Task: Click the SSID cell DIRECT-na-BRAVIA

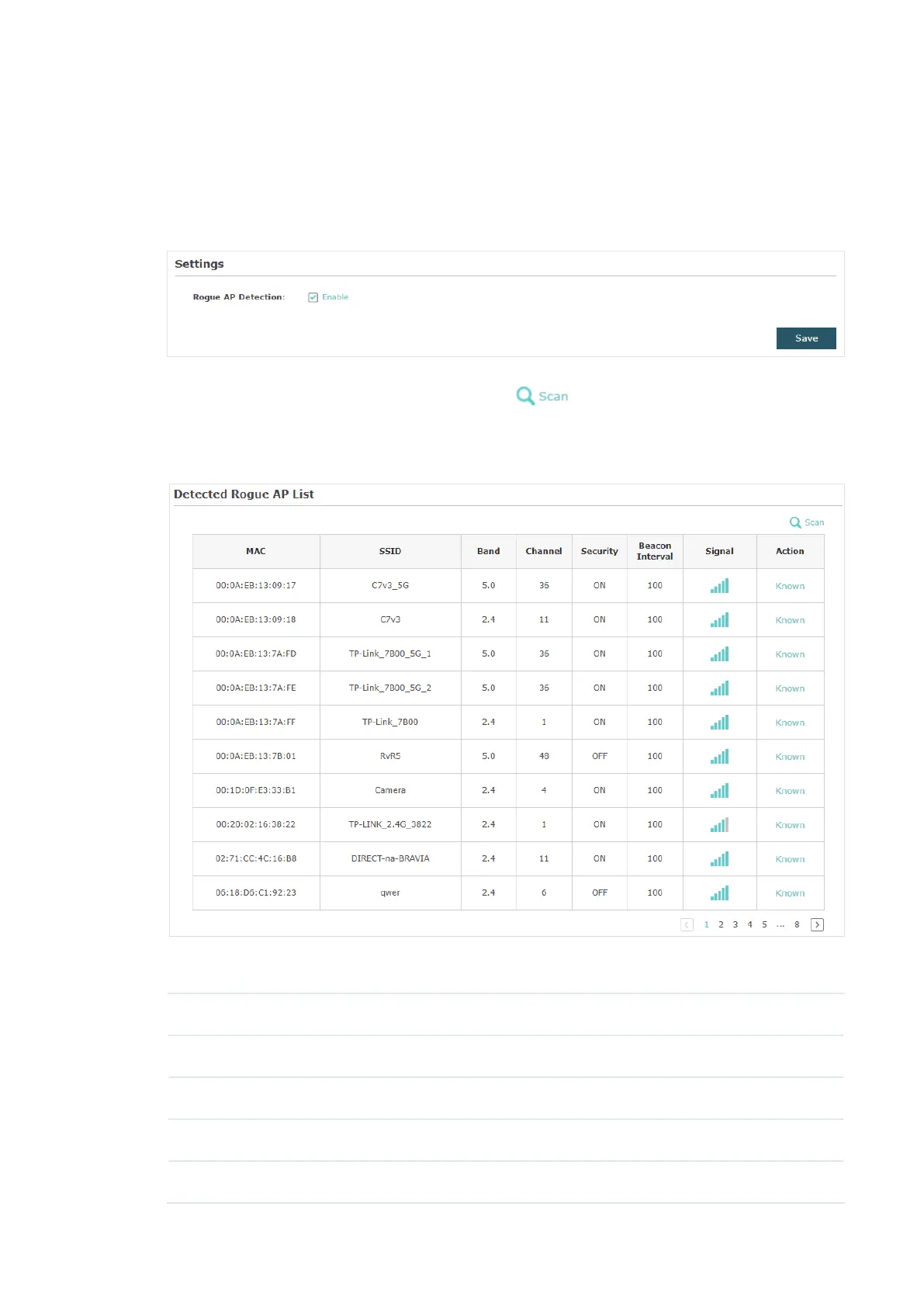Action: (390, 858)
